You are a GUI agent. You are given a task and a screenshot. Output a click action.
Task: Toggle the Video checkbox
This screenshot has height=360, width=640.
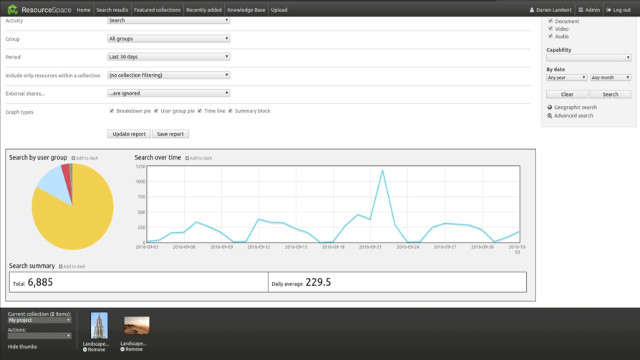(x=551, y=29)
